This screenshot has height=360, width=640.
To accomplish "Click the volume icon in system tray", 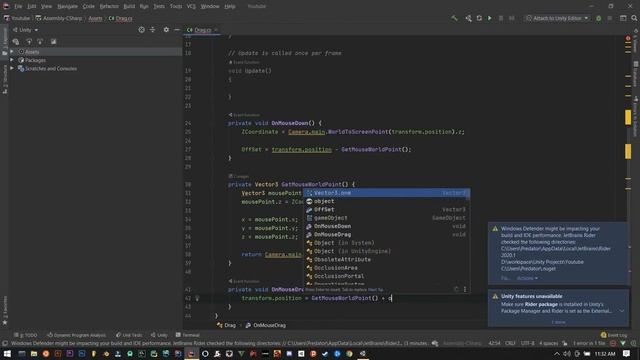I will pyautogui.click(x=567, y=353).
